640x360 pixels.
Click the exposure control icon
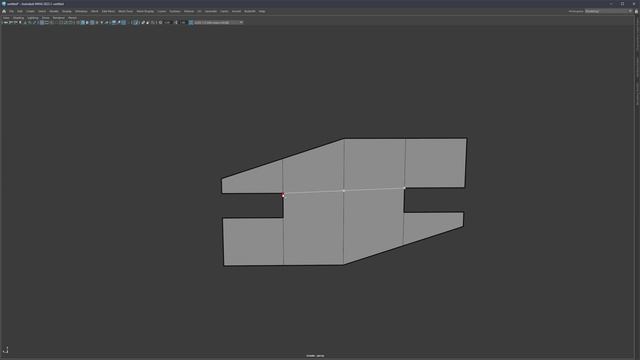[x=160, y=22]
